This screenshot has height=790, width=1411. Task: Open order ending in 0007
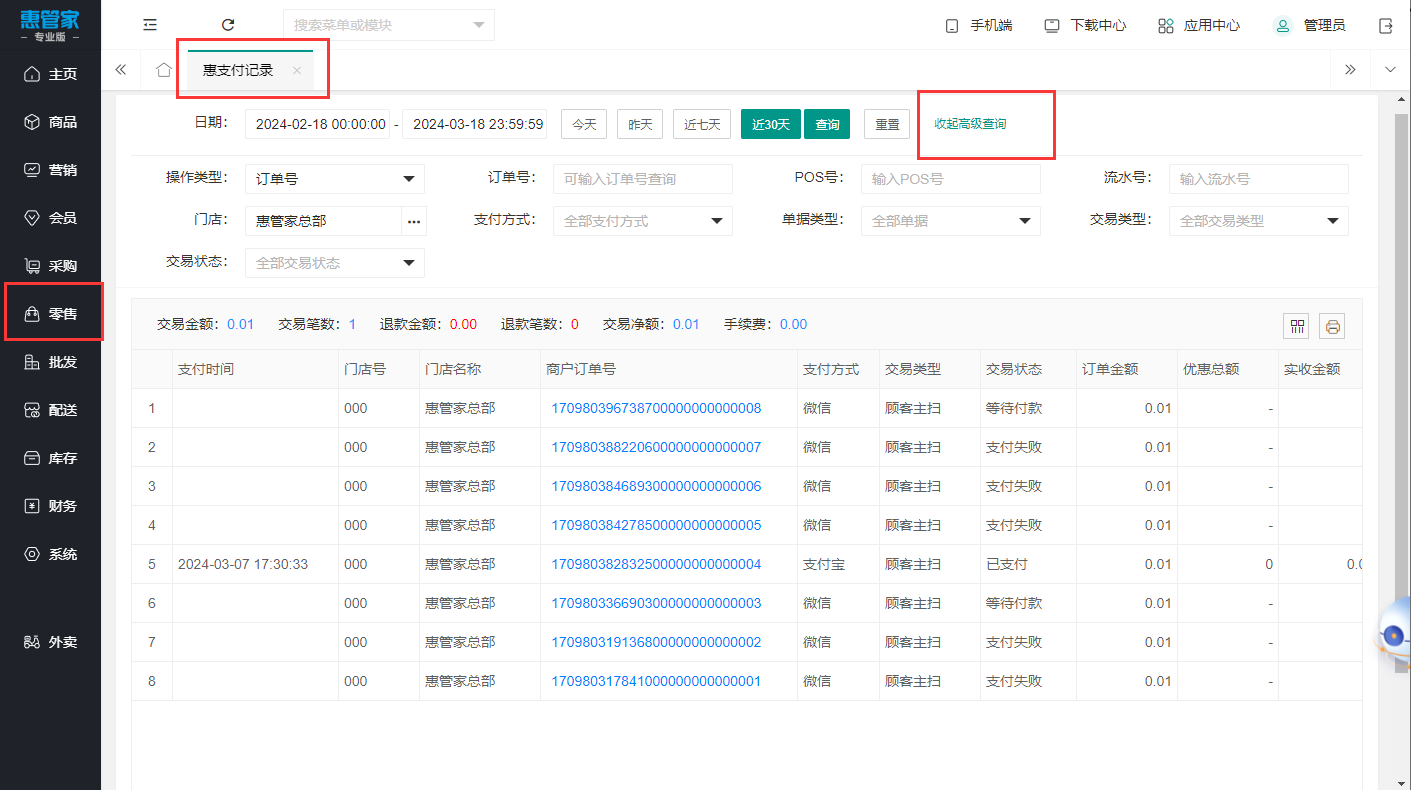[656, 447]
